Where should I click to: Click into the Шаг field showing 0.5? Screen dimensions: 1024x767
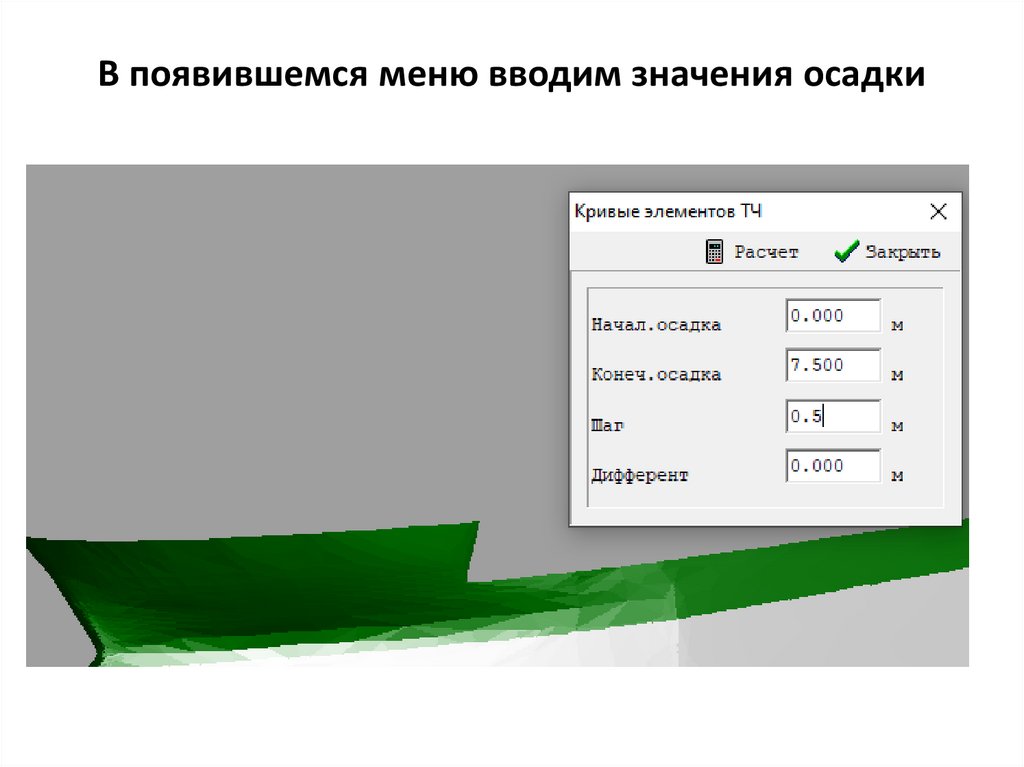coord(833,416)
